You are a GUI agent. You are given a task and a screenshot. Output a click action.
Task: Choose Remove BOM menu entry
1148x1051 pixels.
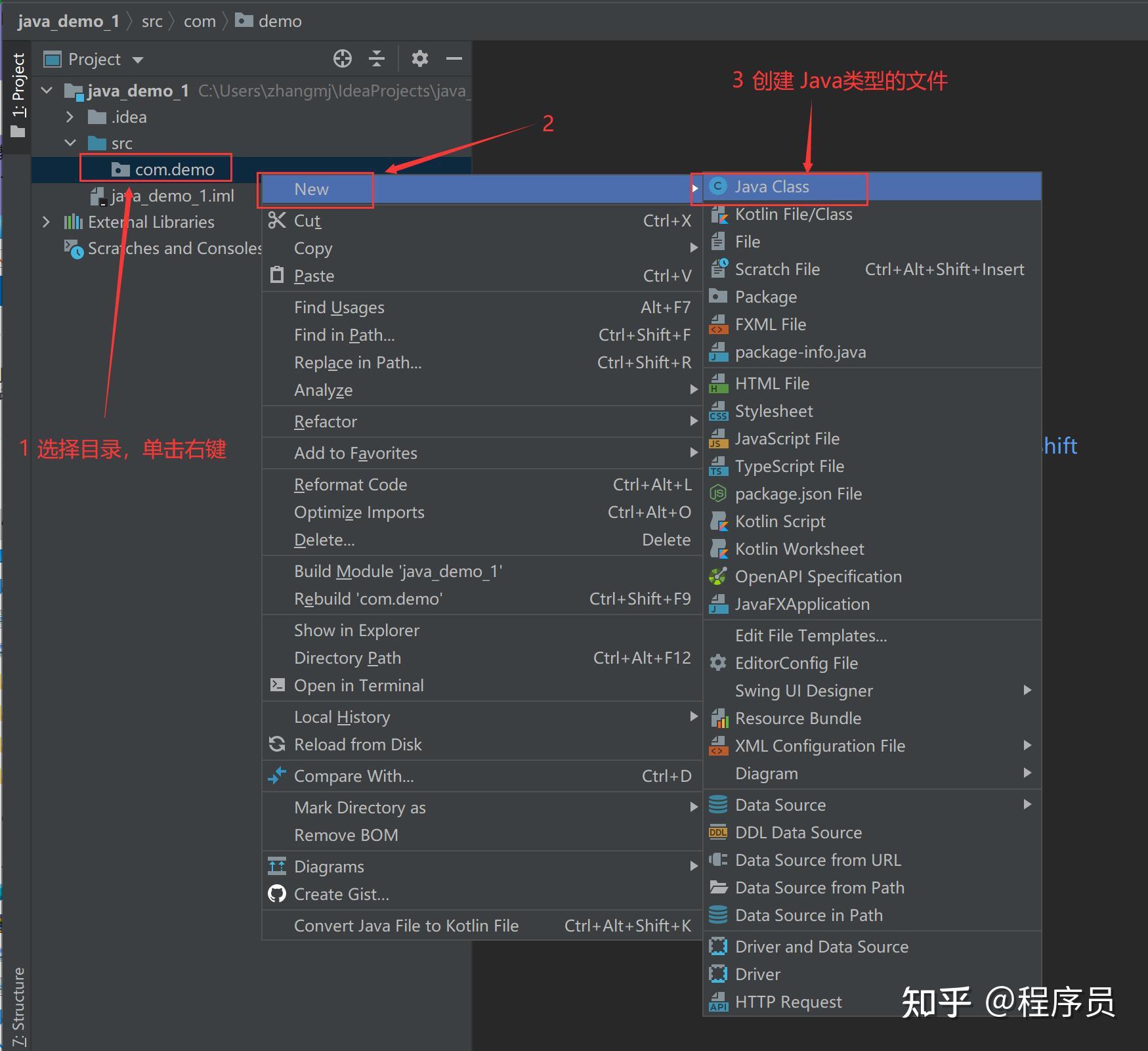(482, 835)
